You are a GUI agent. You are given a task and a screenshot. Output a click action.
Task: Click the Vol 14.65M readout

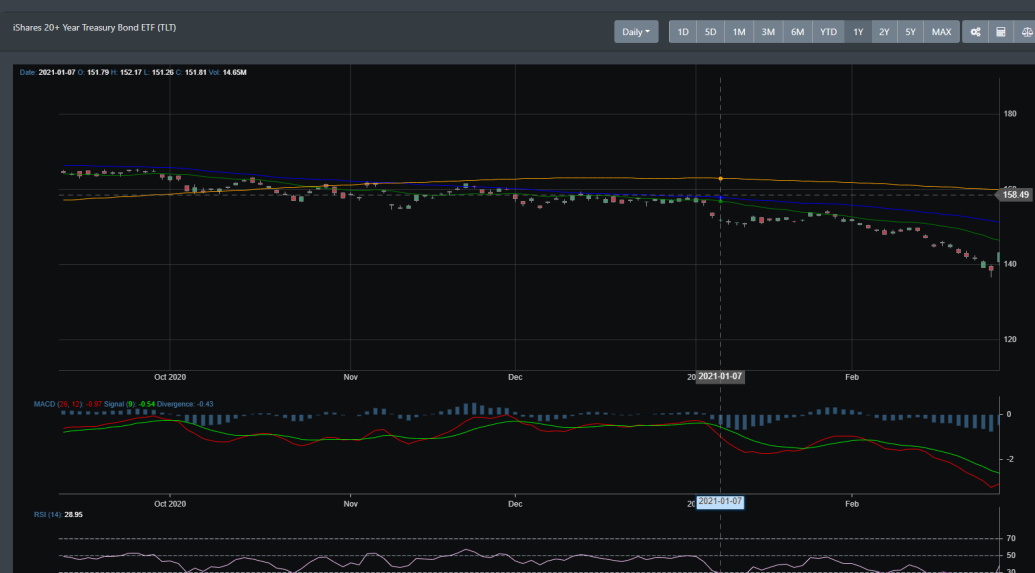pos(228,73)
